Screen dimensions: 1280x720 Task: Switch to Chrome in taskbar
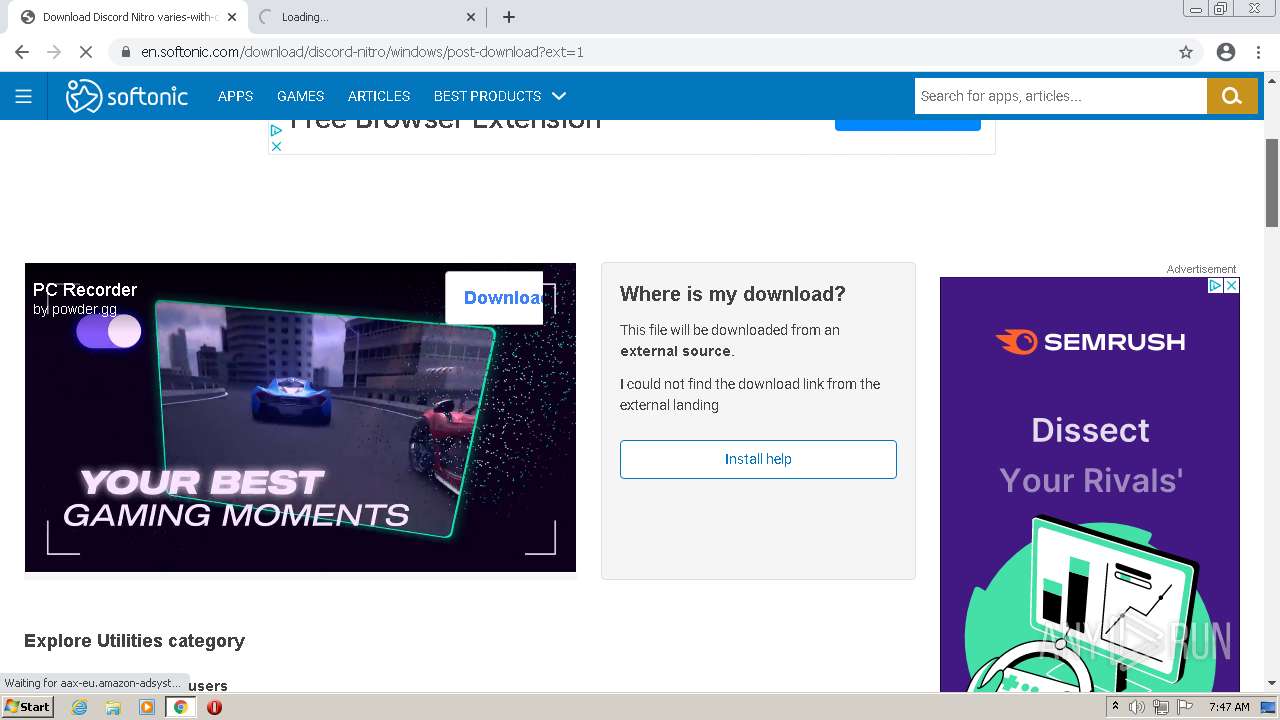pyautogui.click(x=180, y=707)
